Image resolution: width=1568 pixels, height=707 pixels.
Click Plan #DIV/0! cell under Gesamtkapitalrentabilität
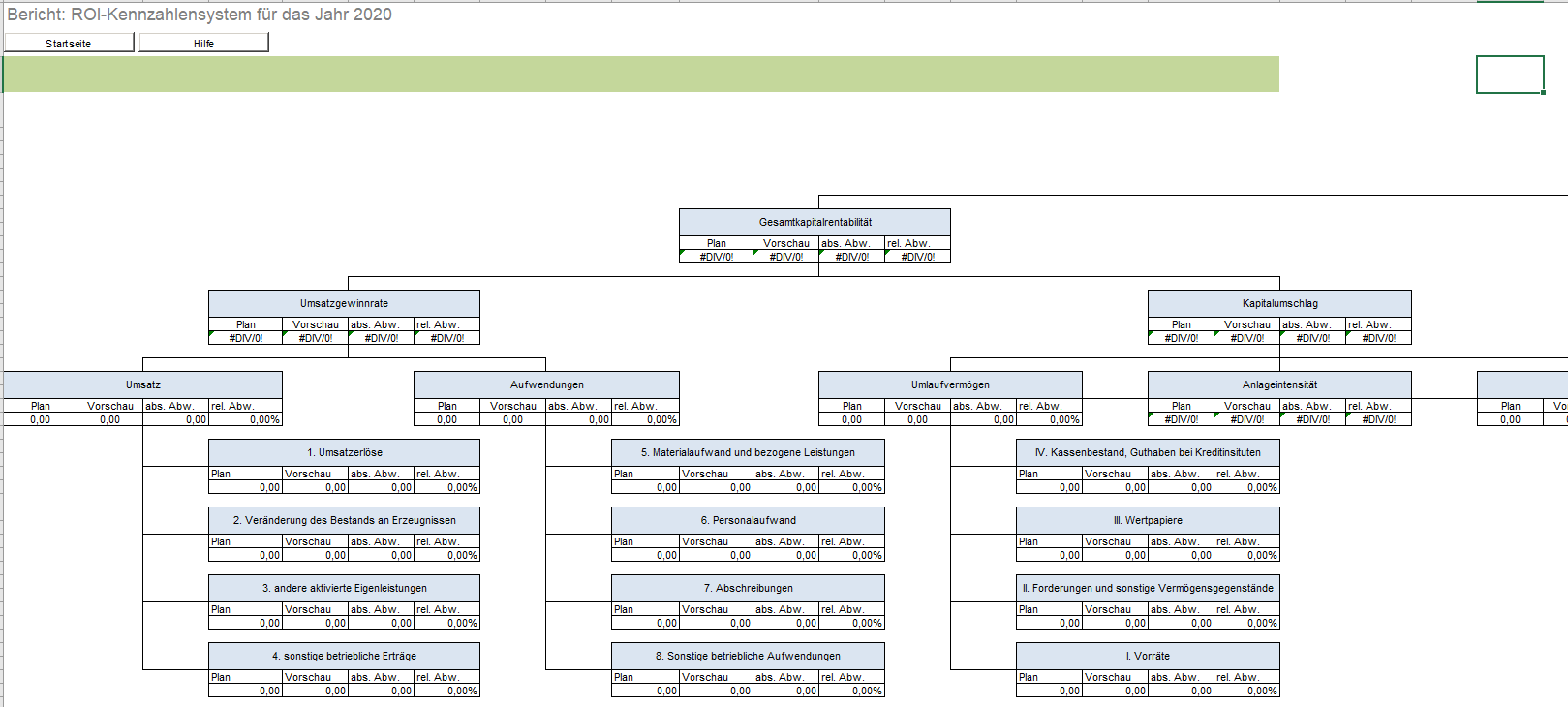point(716,257)
